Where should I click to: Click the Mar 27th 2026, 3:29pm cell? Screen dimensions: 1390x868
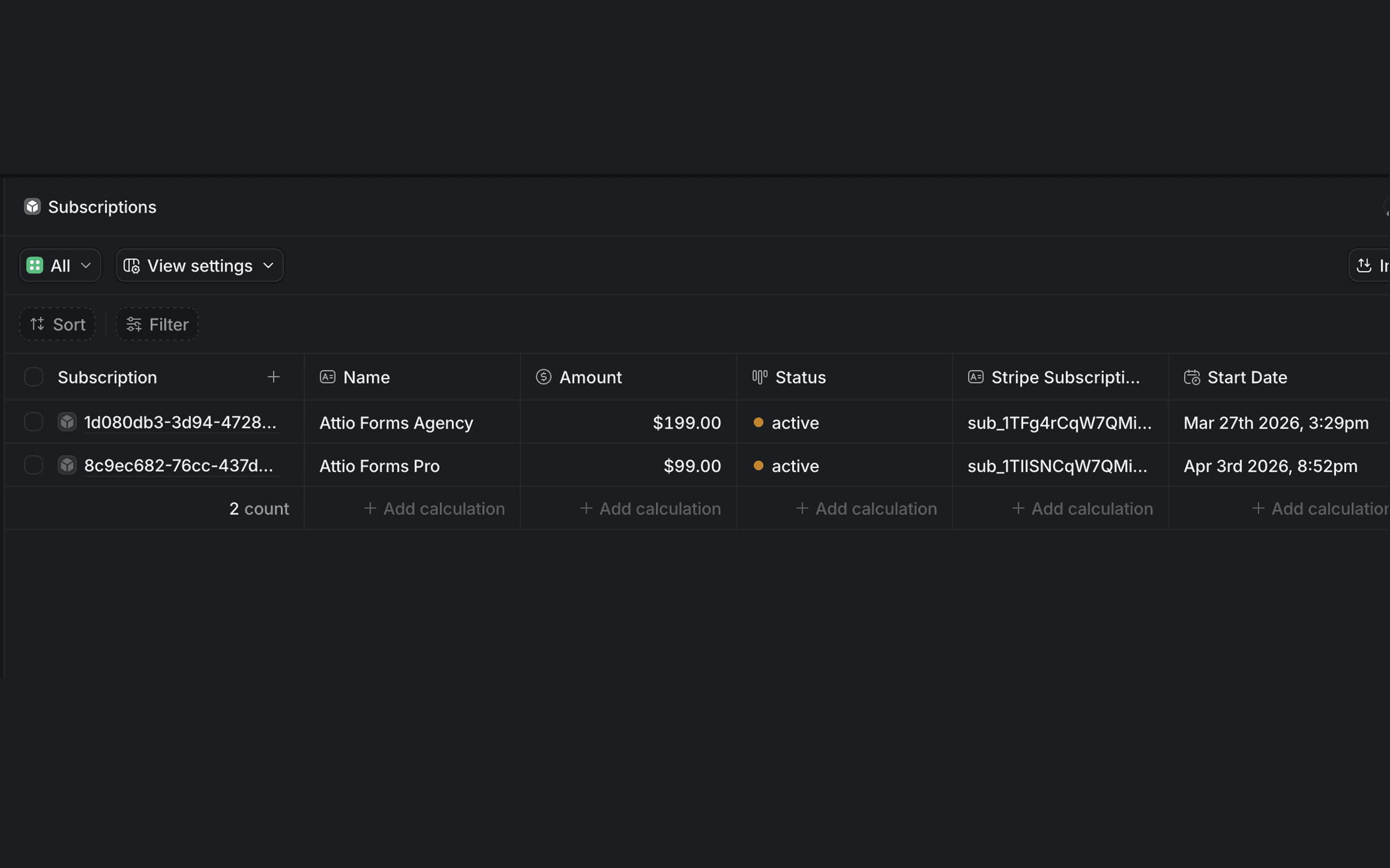click(1279, 422)
